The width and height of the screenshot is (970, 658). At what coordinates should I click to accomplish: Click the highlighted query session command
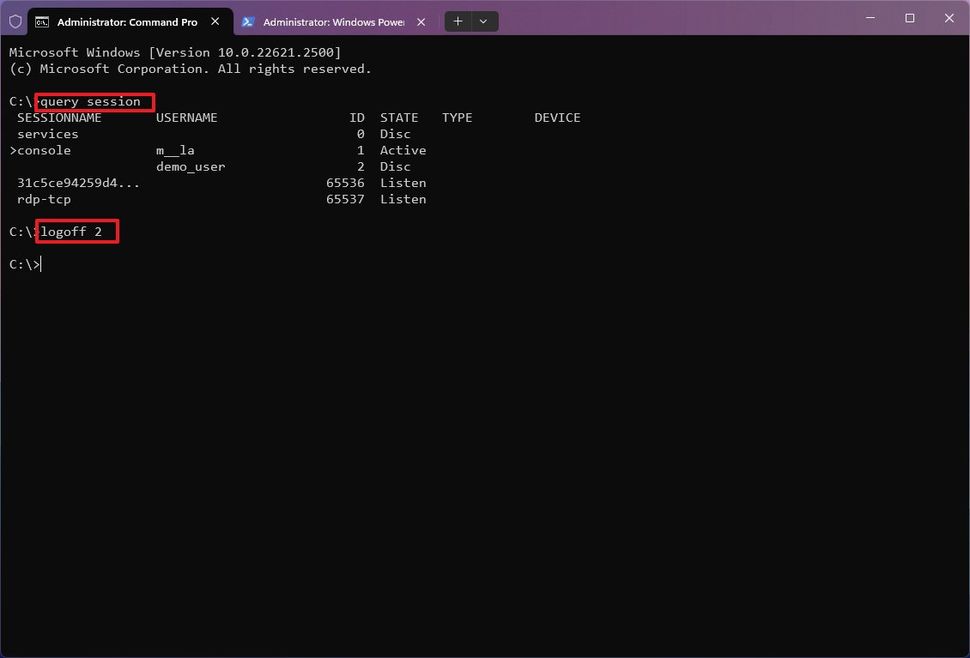point(93,101)
